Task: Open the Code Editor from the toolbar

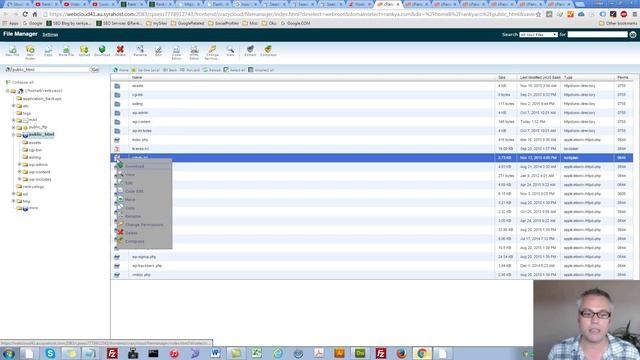Action: pos(176,53)
